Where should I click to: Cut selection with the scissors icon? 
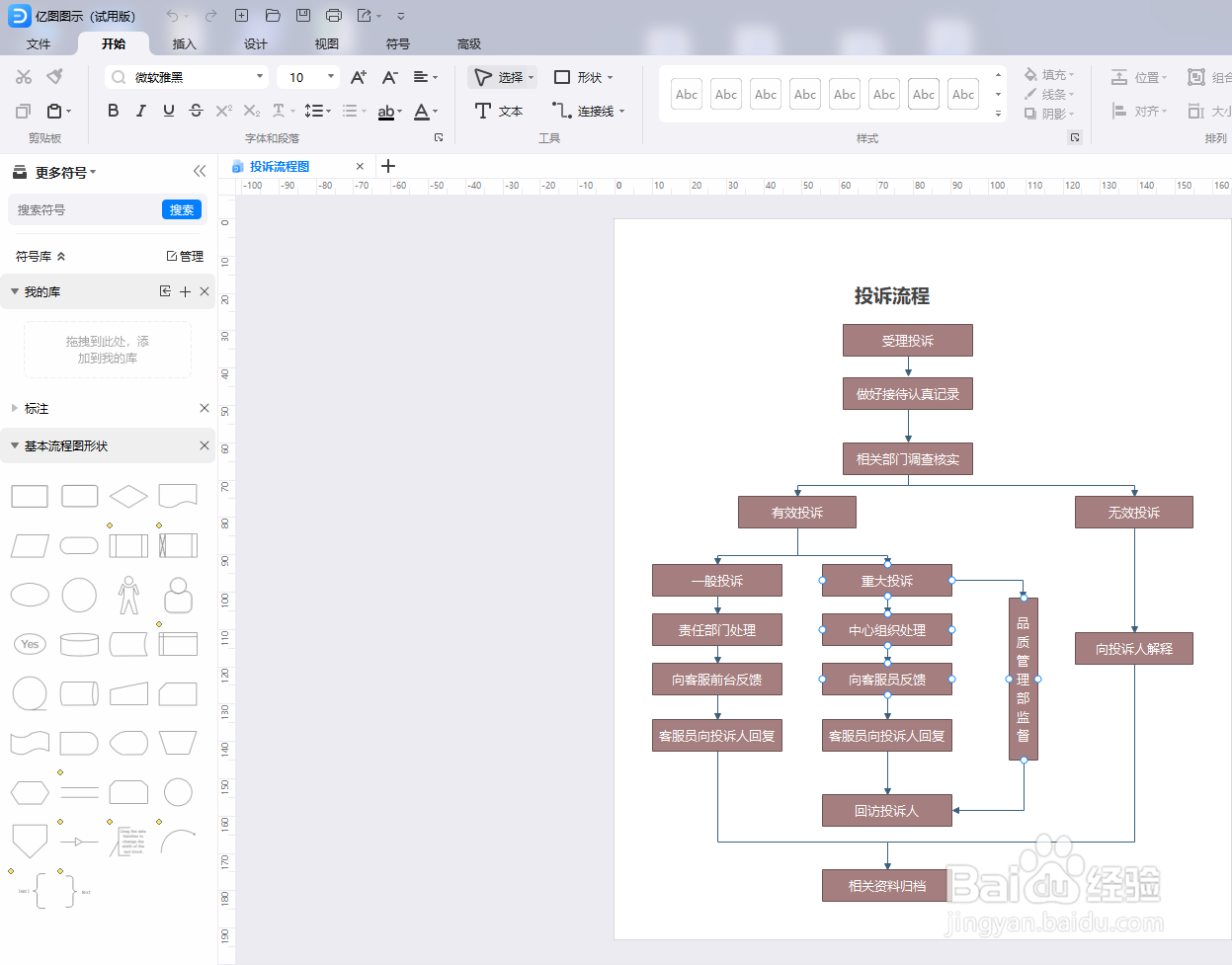coord(24,77)
